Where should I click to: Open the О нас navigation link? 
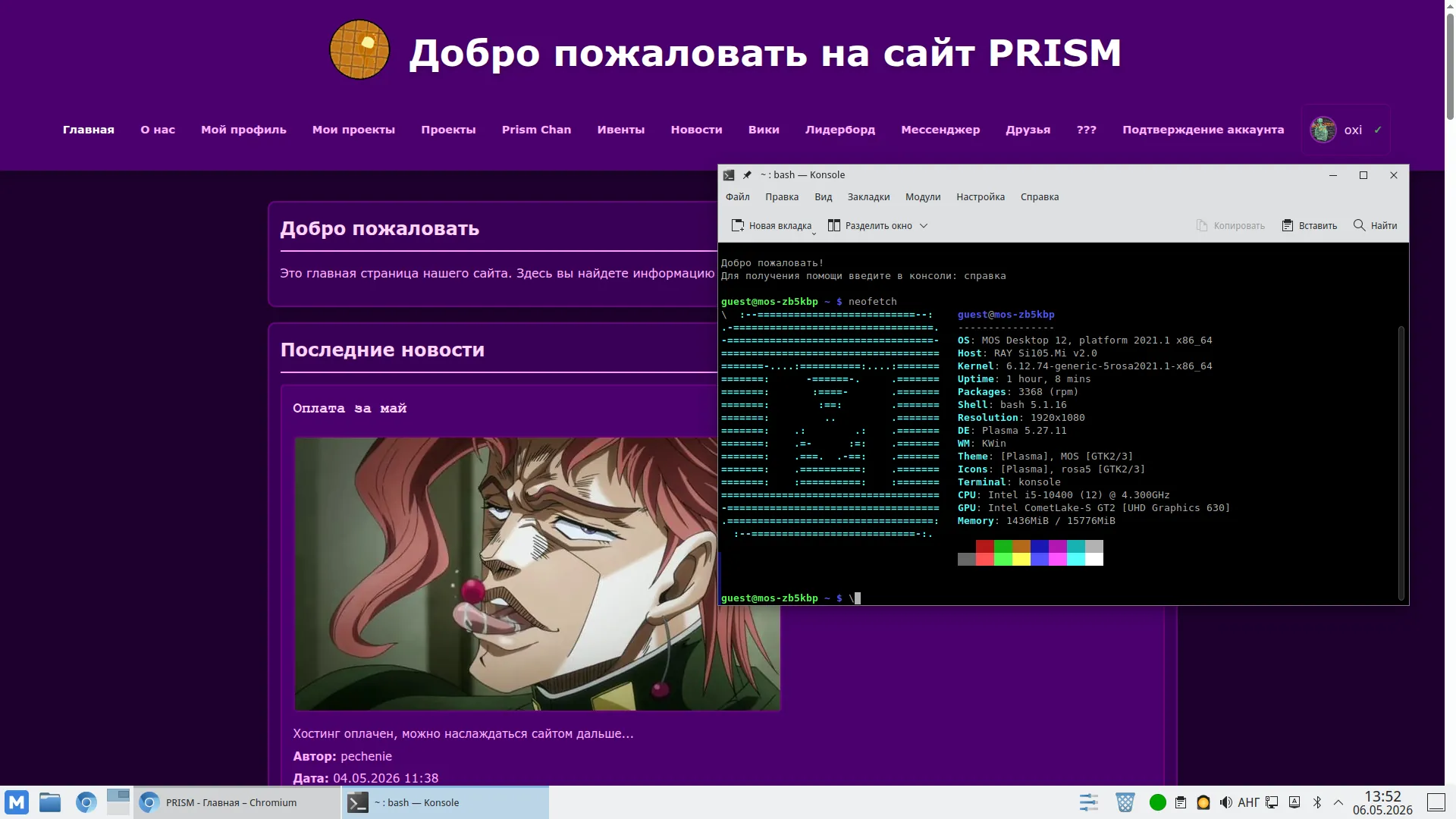tap(158, 130)
